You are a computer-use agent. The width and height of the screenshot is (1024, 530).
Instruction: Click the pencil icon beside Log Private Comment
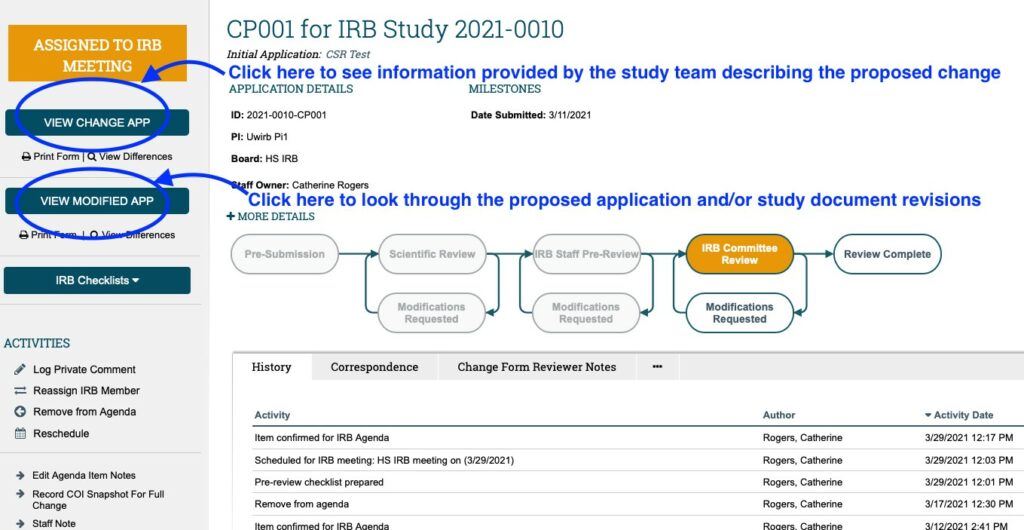[x=20, y=369]
